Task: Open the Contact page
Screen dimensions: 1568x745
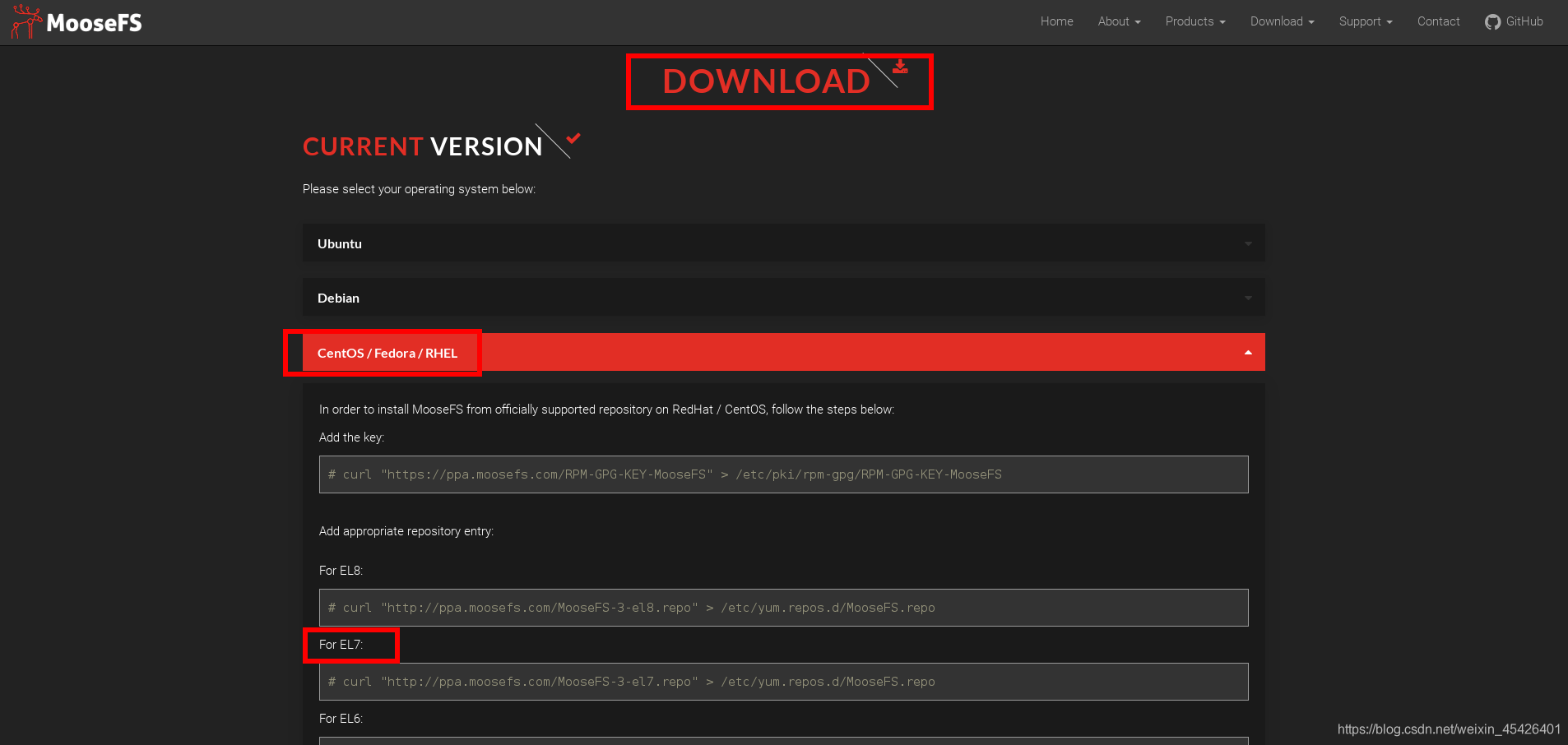Action: point(1438,21)
